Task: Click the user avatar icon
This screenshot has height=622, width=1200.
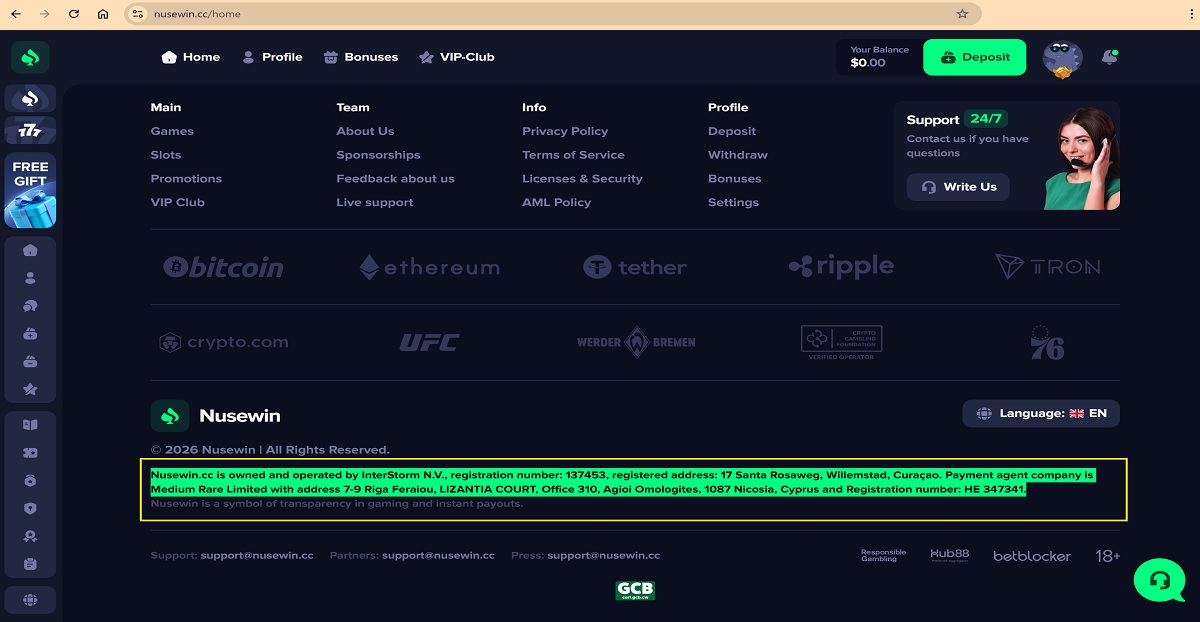Action: [1062, 59]
